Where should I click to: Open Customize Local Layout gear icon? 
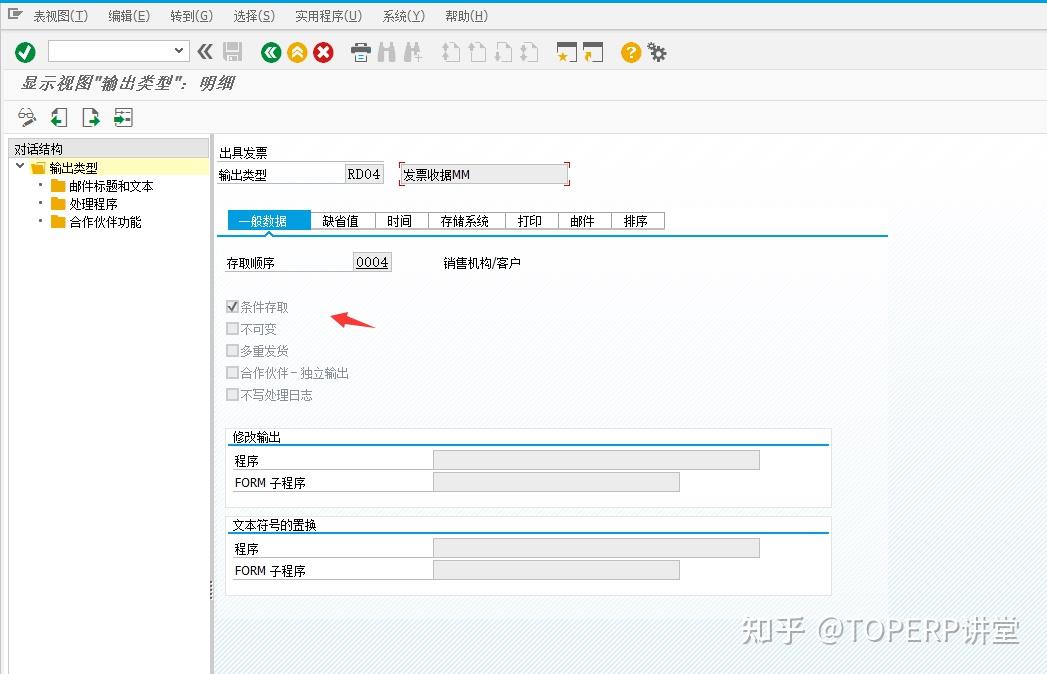(657, 51)
